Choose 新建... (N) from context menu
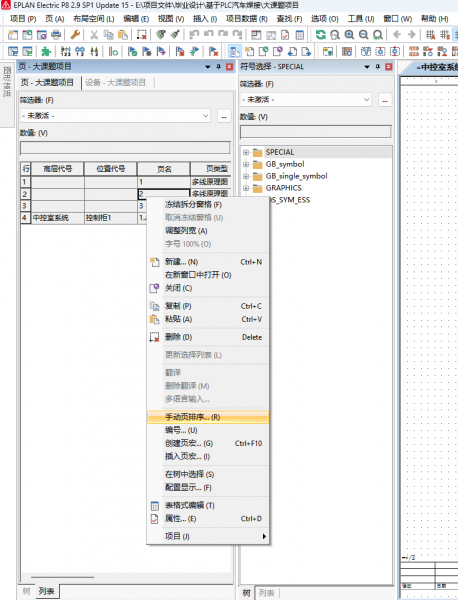 click(208, 262)
